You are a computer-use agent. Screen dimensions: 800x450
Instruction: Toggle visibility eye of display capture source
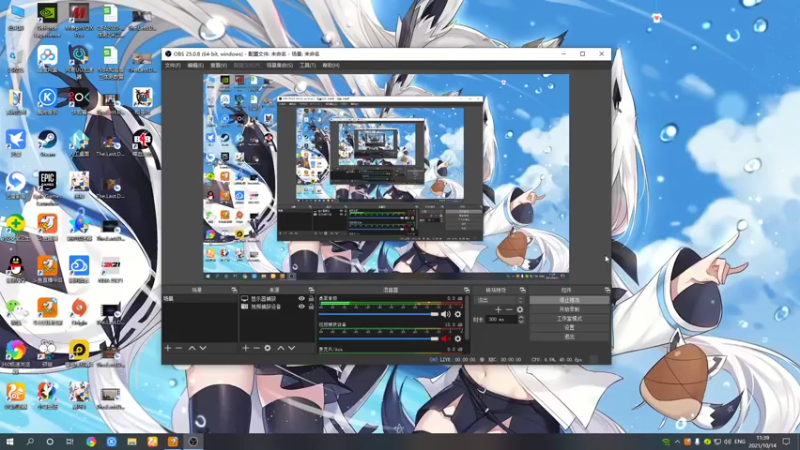click(x=302, y=298)
